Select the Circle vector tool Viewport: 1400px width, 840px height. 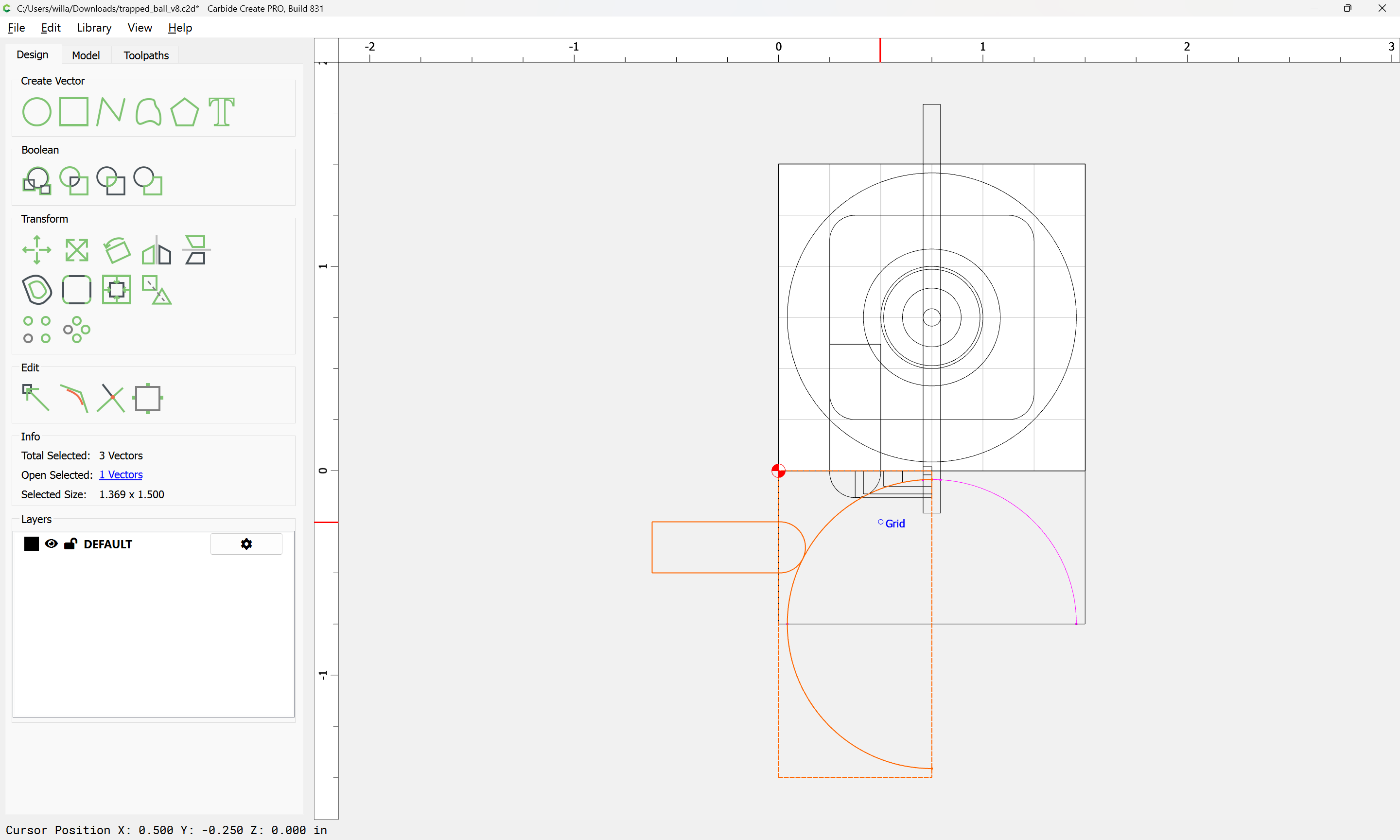pyautogui.click(x=36, y=111)
